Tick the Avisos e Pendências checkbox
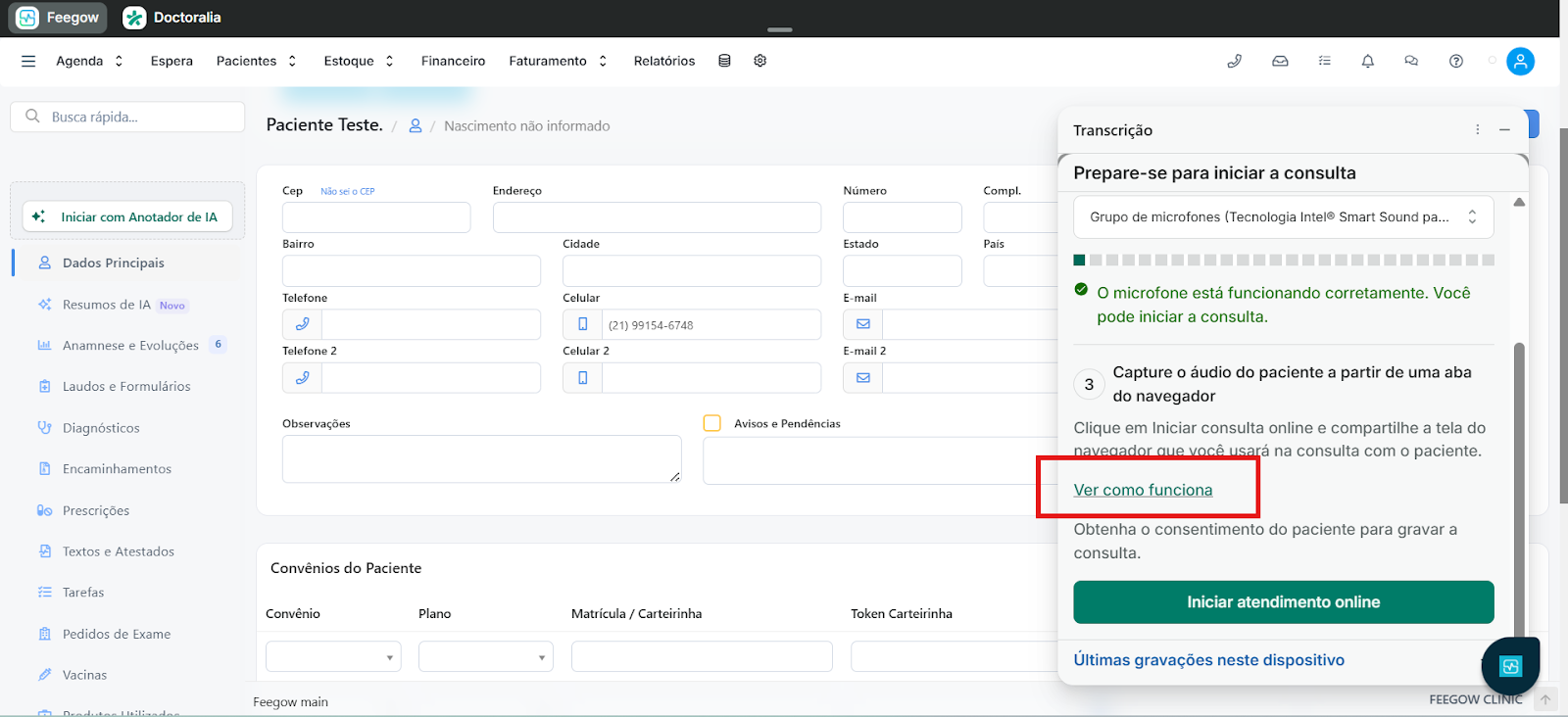This screenshot has height=717, width=1568. click(711, 423)
